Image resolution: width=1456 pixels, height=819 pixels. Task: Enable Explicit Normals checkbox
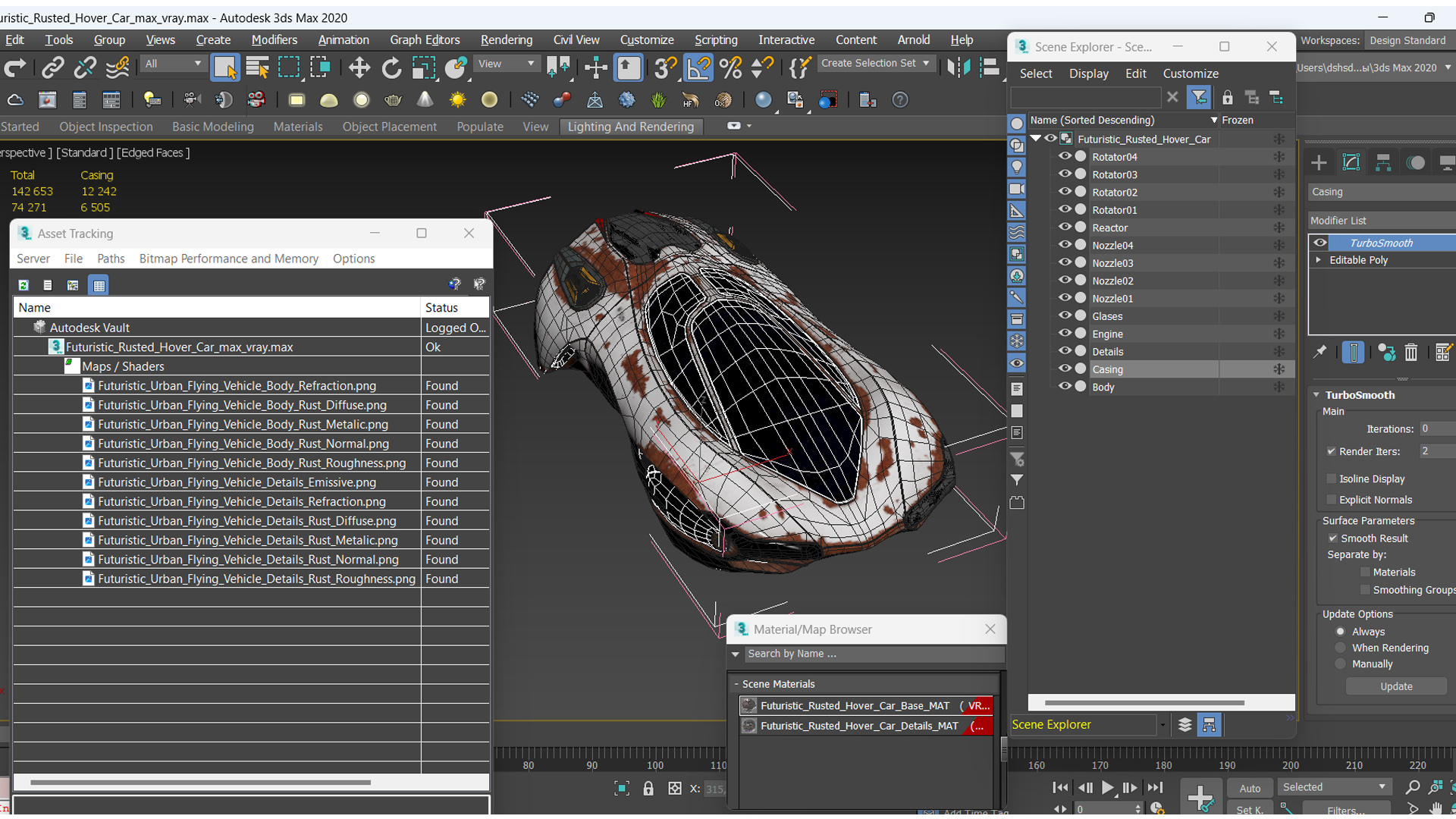pos(1331,500)
